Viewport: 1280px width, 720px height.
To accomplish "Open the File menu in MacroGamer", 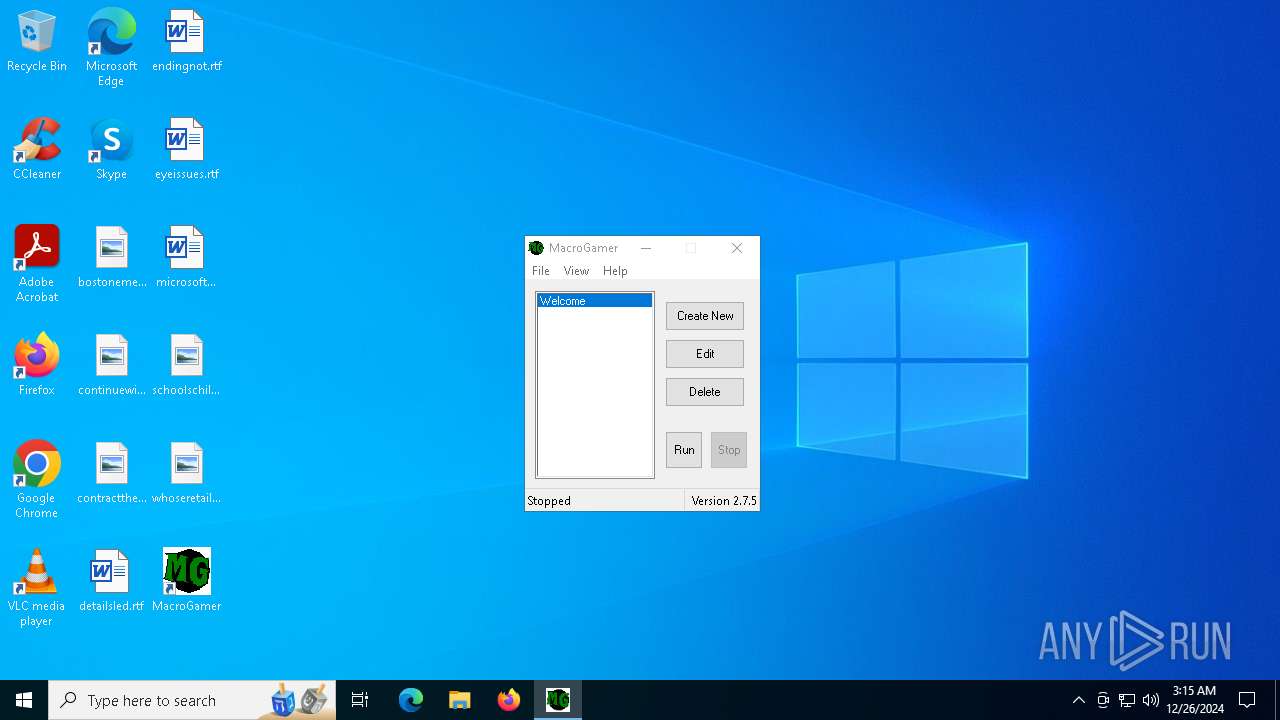I will [x=540, y=271].
